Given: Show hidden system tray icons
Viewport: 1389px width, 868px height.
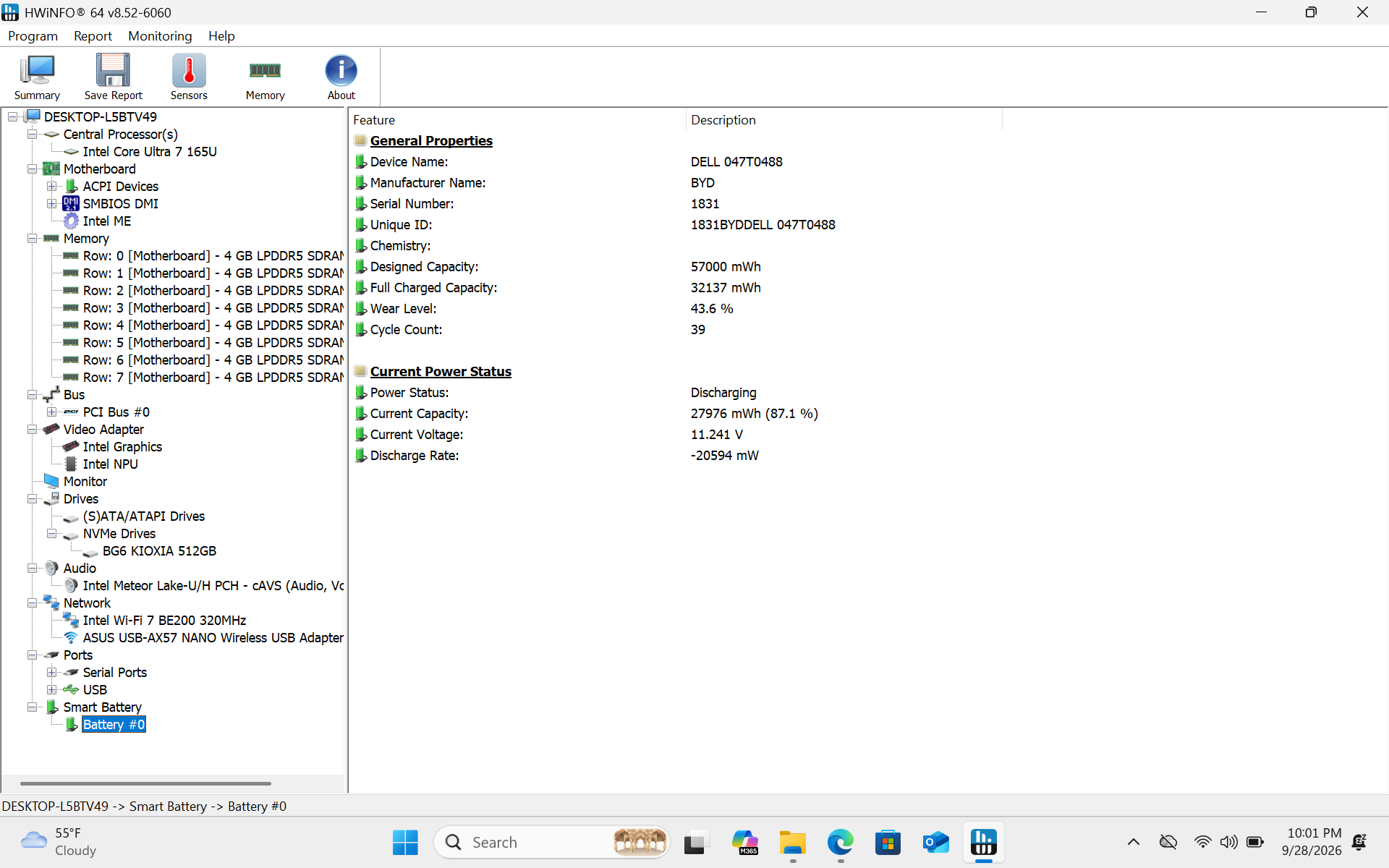Looking at the screenshot, I should (1134, 842).
